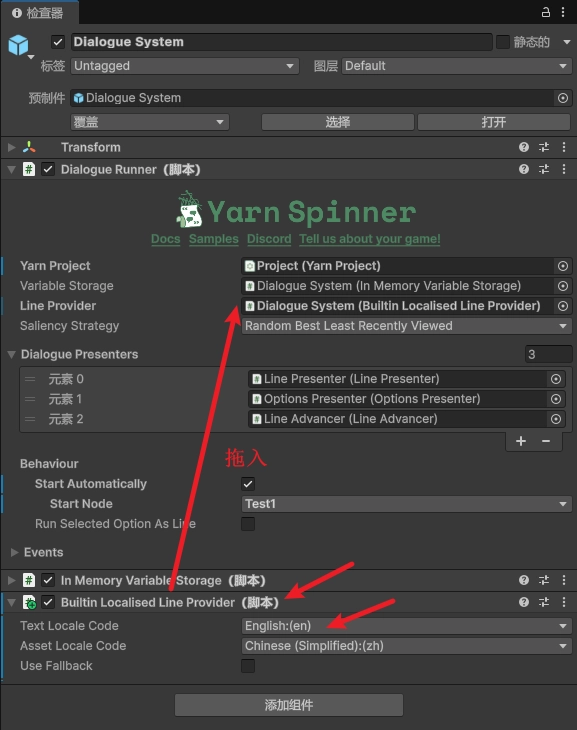
Task: Open In Memory Variable Storage help
Action: (x=524, y=580)
